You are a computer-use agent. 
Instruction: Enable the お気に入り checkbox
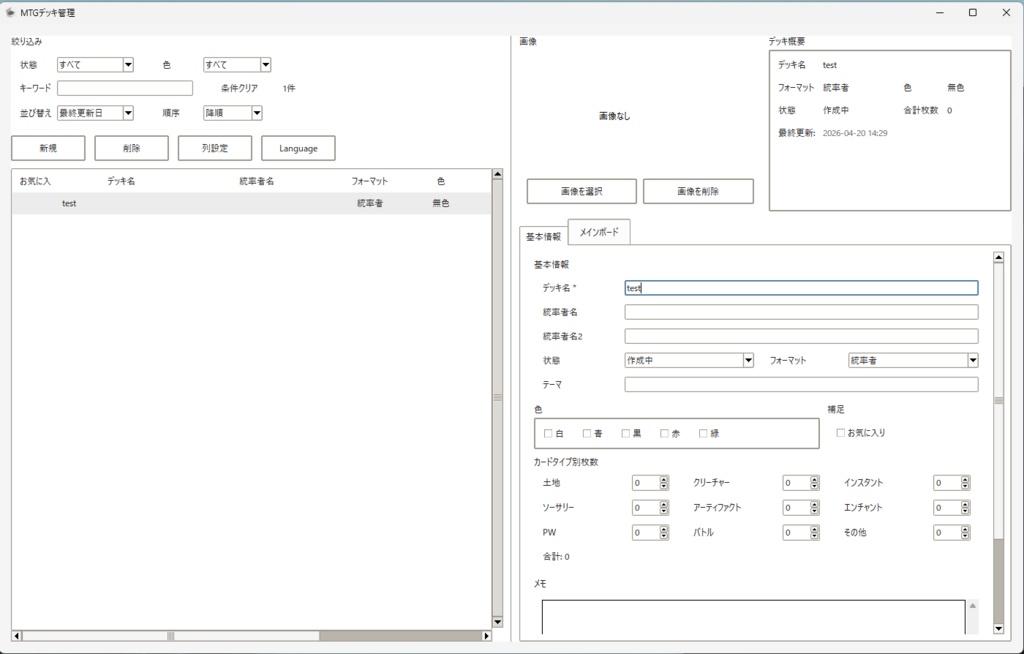pyautogui.click(x=840, y=433)
